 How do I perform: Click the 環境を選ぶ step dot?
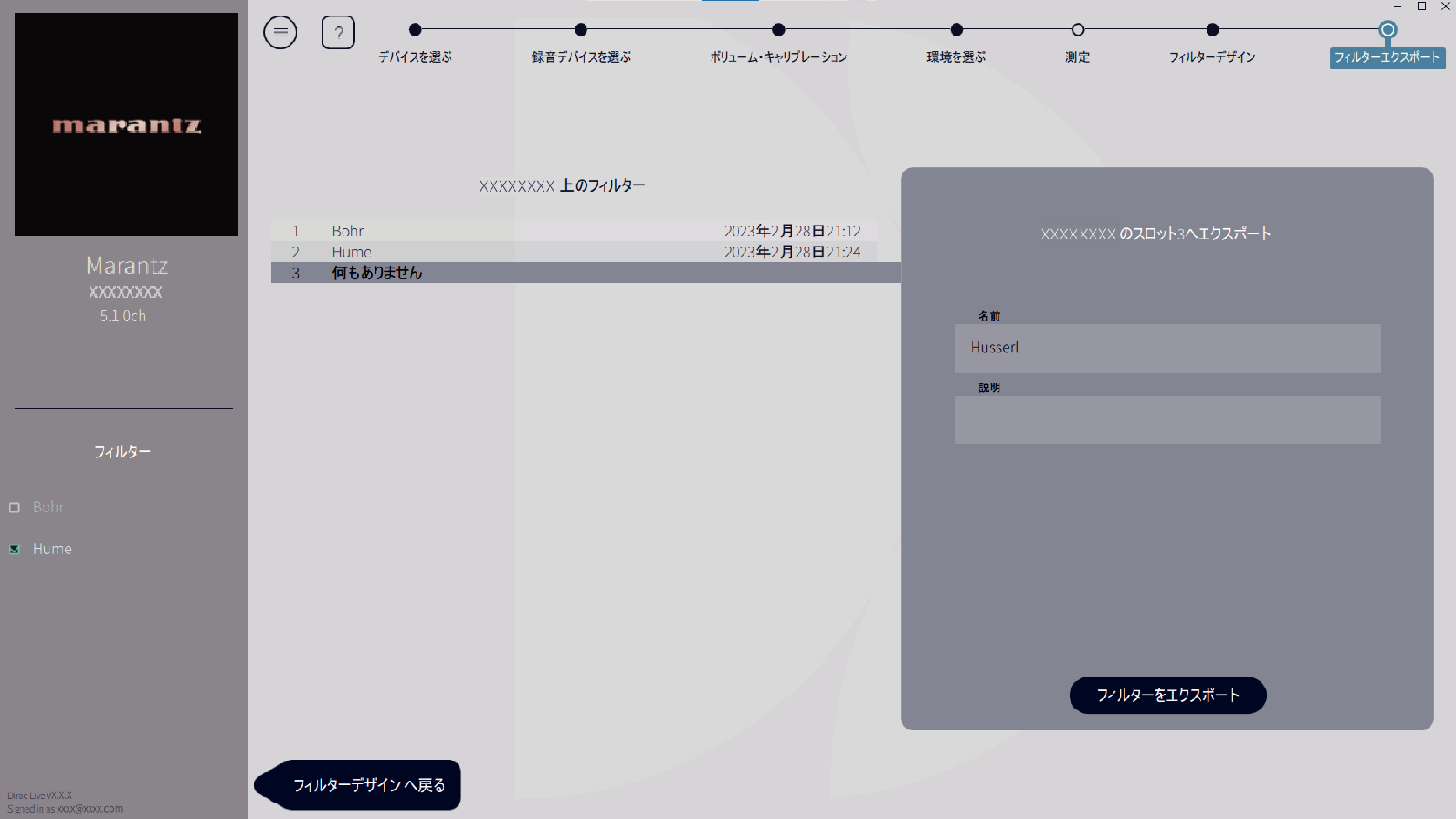(956, 29)
